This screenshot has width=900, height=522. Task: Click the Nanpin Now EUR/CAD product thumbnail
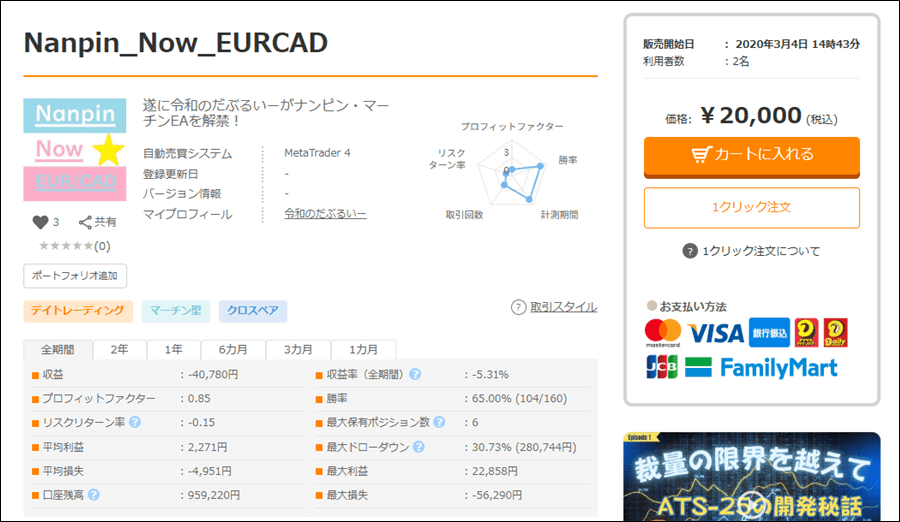coord(75,149)
